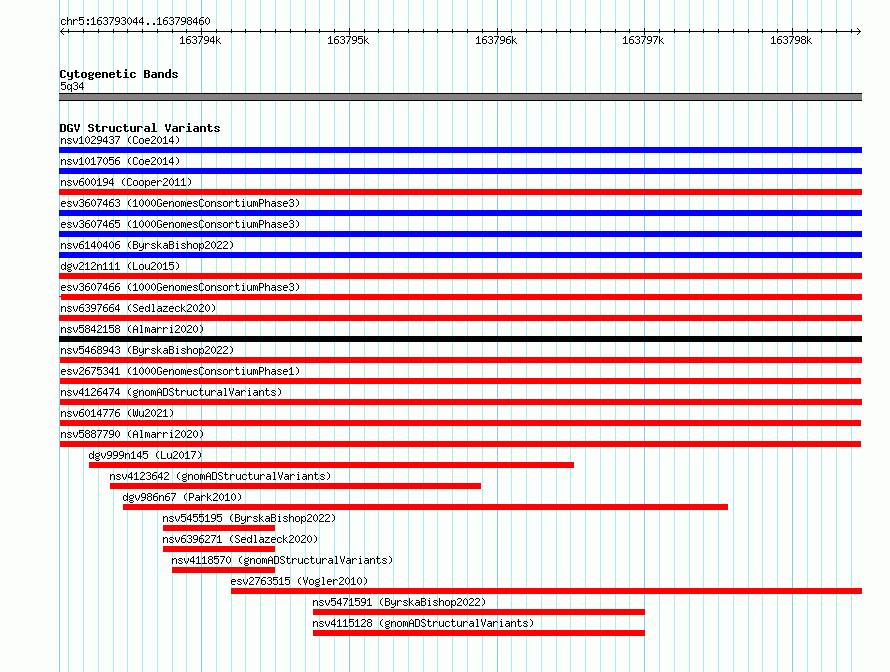Click the nsv1017056 (Coe2014) variant label
Screen dimensions: 890x672
pos(120,161)
